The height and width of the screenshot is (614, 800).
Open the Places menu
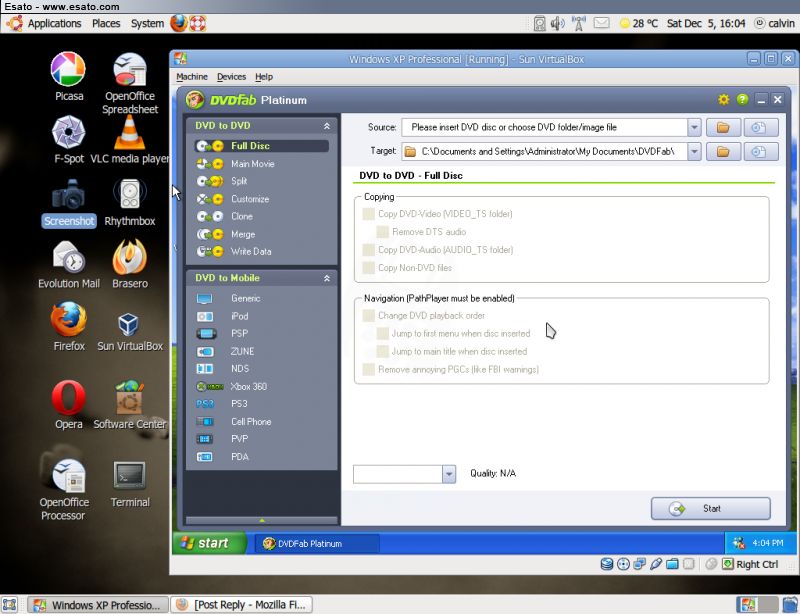point(106,23)
